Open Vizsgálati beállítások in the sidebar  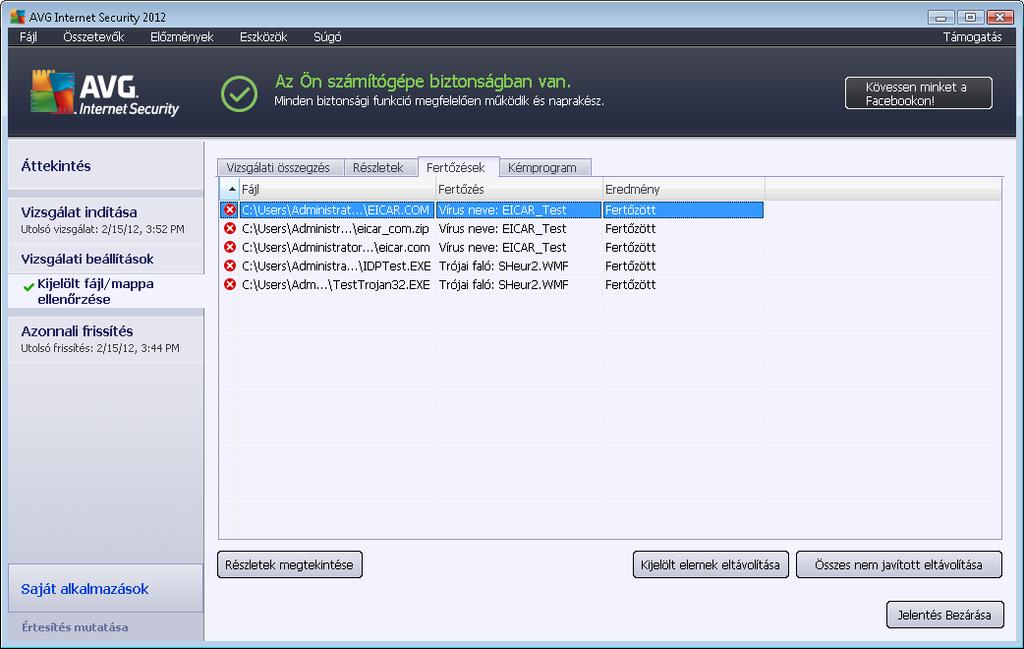(106, 259)
